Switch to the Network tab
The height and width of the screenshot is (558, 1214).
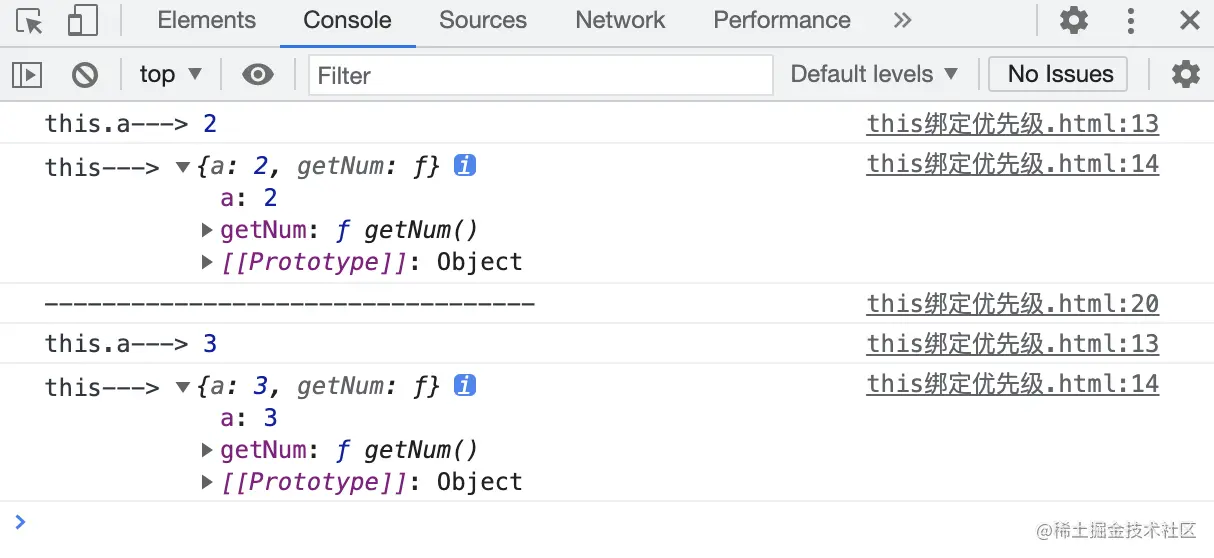click(620, 20)
